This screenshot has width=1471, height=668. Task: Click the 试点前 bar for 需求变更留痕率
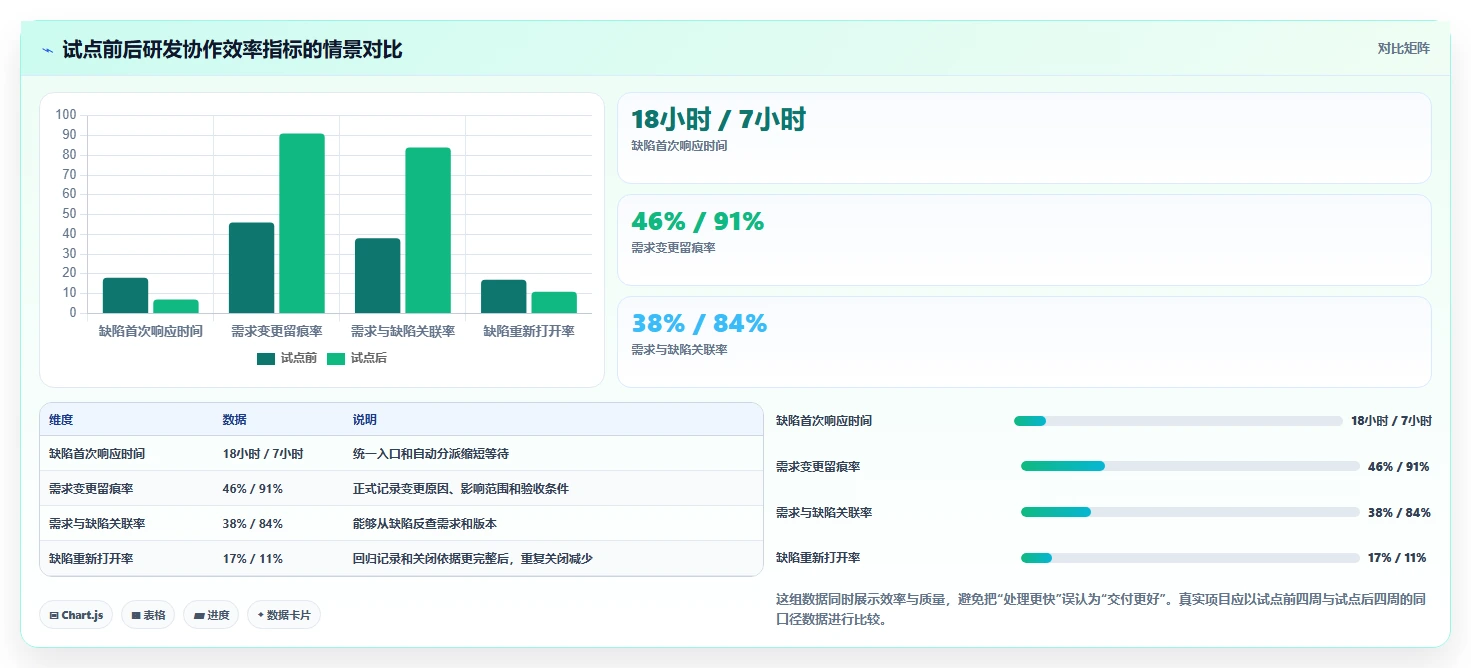coord(251,268)
